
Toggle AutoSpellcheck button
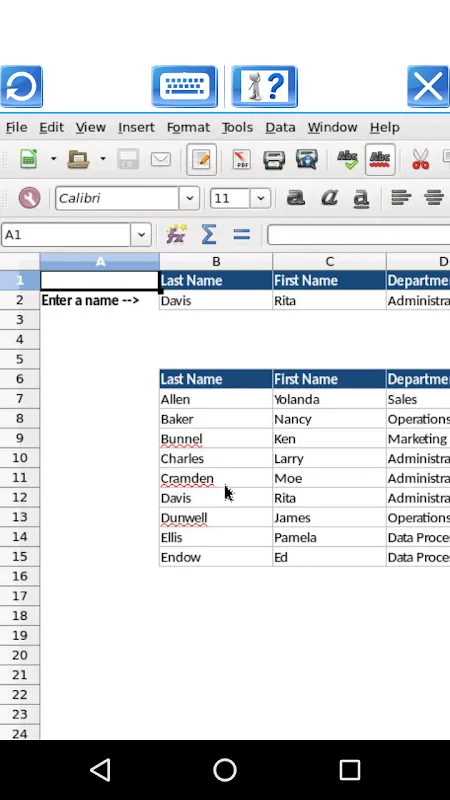coord(380,160)
